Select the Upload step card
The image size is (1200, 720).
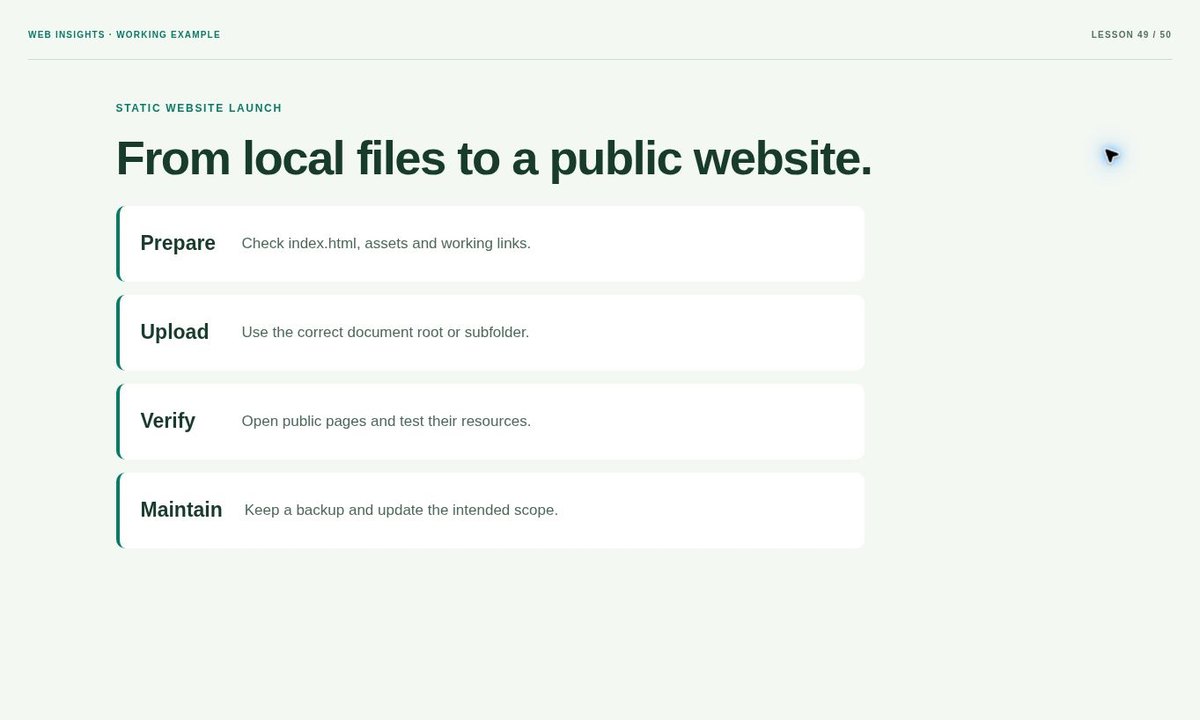coord(490,332)
